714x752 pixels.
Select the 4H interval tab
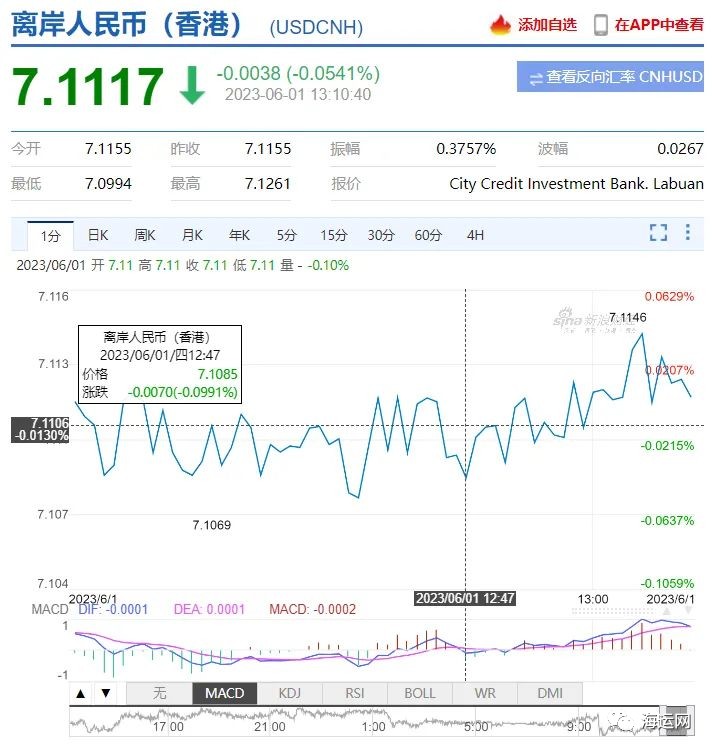(x=475, y=235)
